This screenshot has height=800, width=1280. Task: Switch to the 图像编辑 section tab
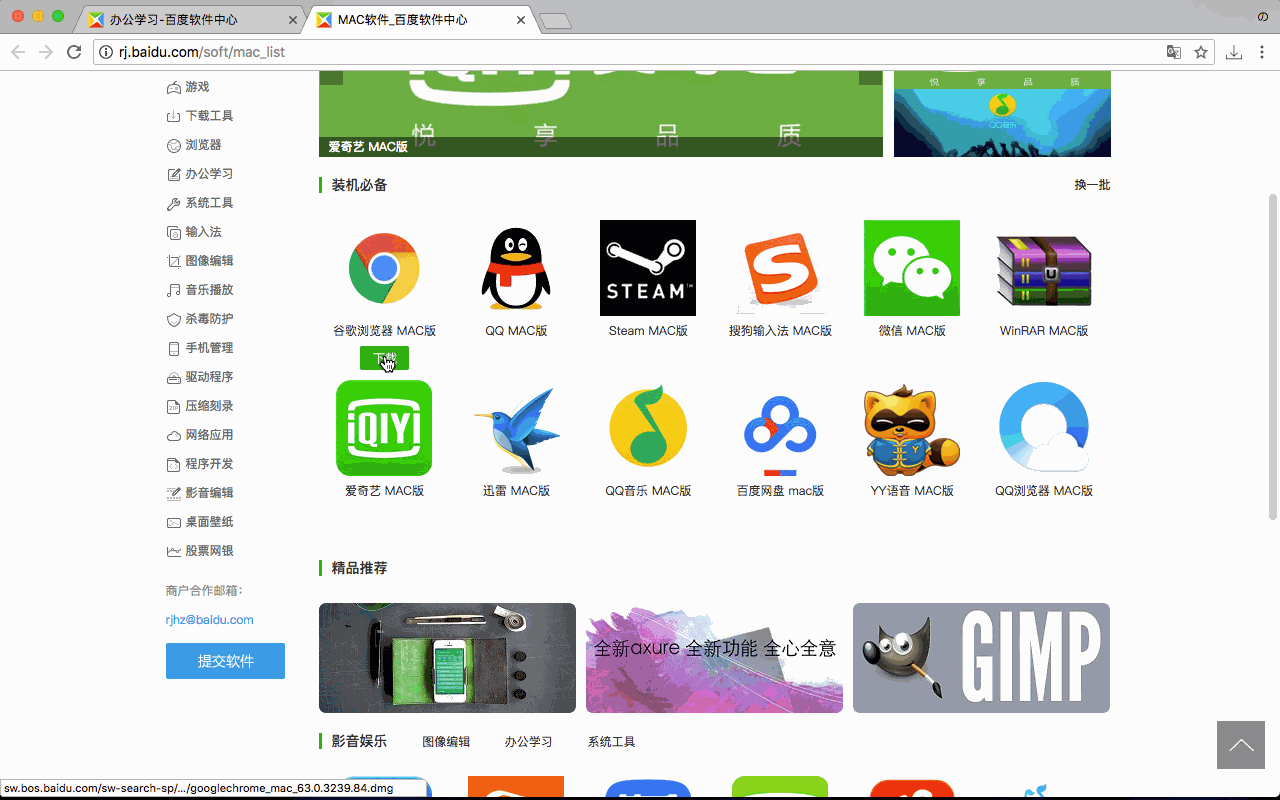tap(446, 742)
